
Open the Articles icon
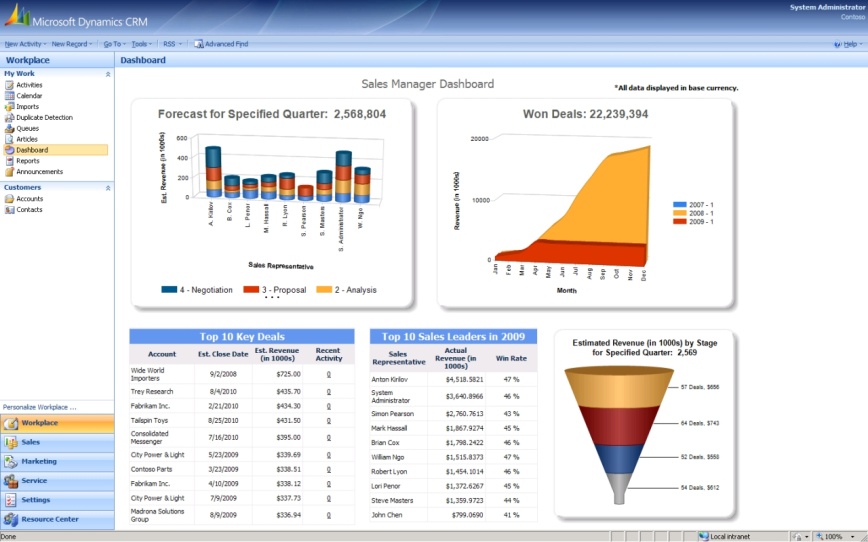tap(9, 139)
